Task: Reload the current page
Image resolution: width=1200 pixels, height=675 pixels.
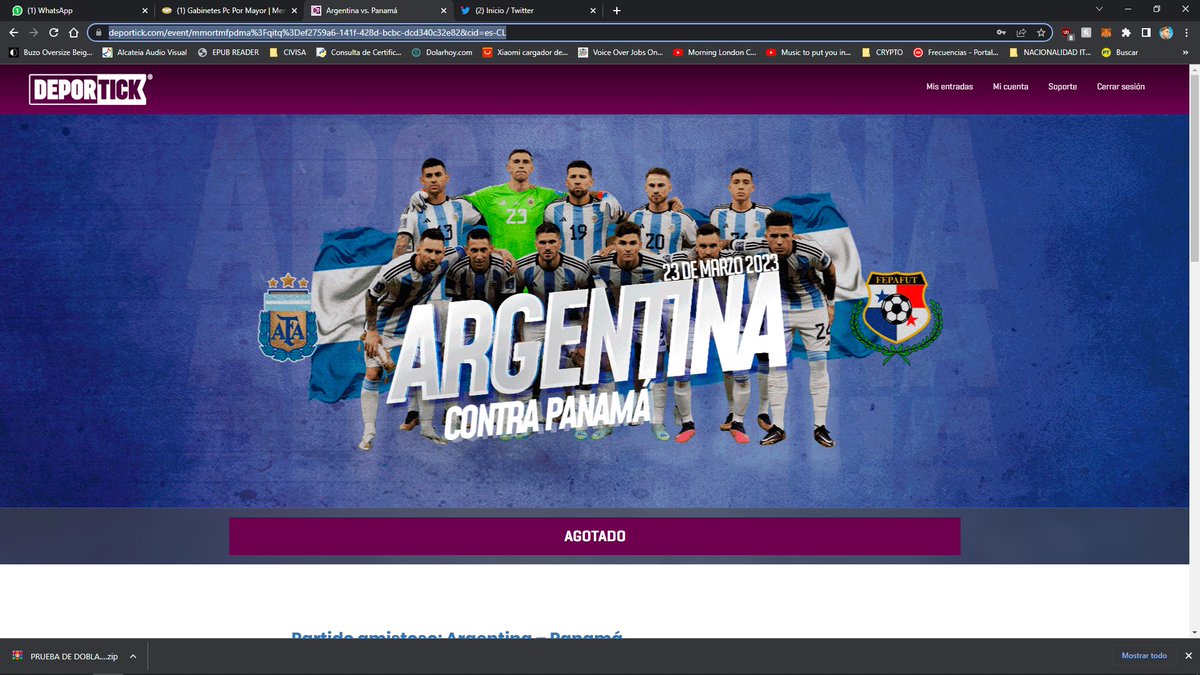Action: tap(54, 32)
